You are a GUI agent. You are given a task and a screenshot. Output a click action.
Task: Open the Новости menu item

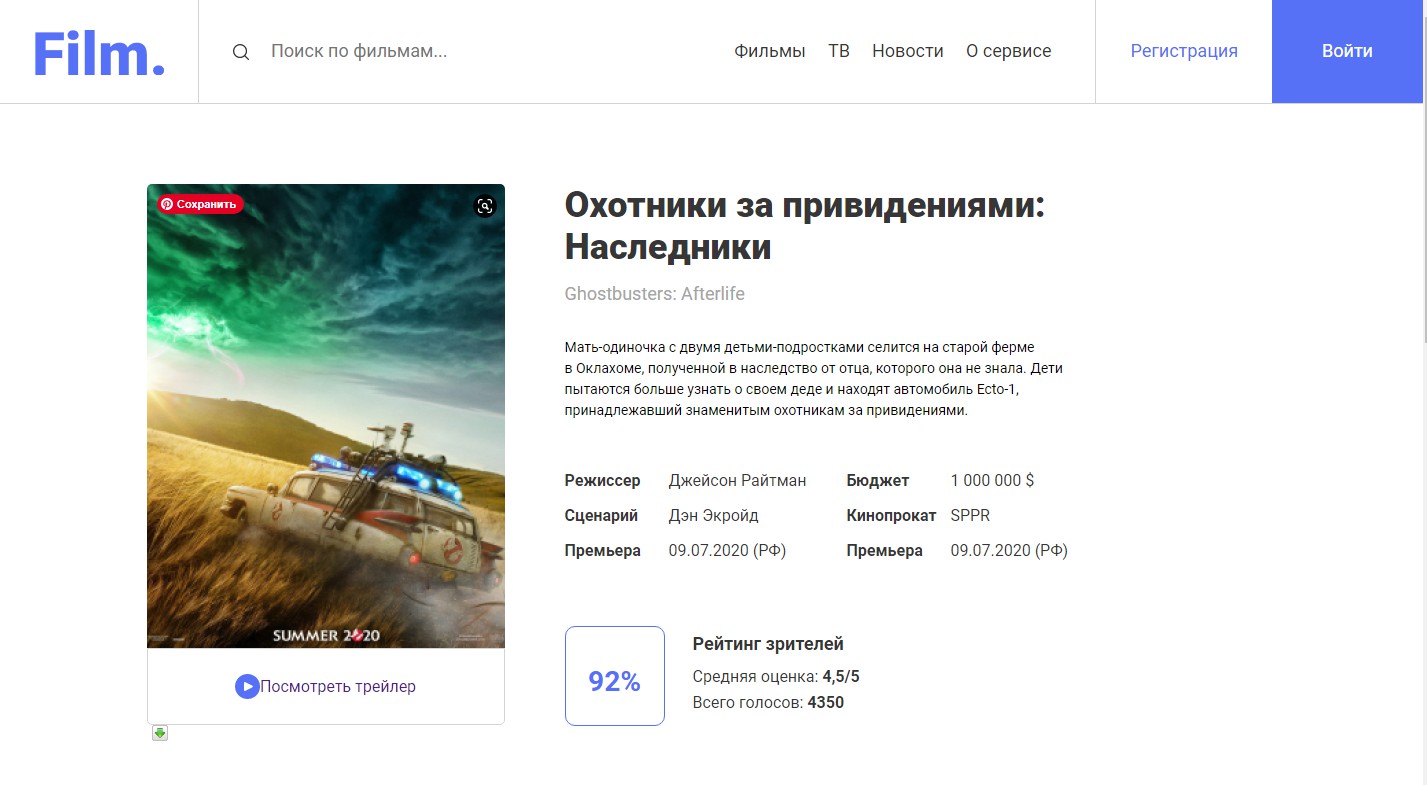[908, 51]
